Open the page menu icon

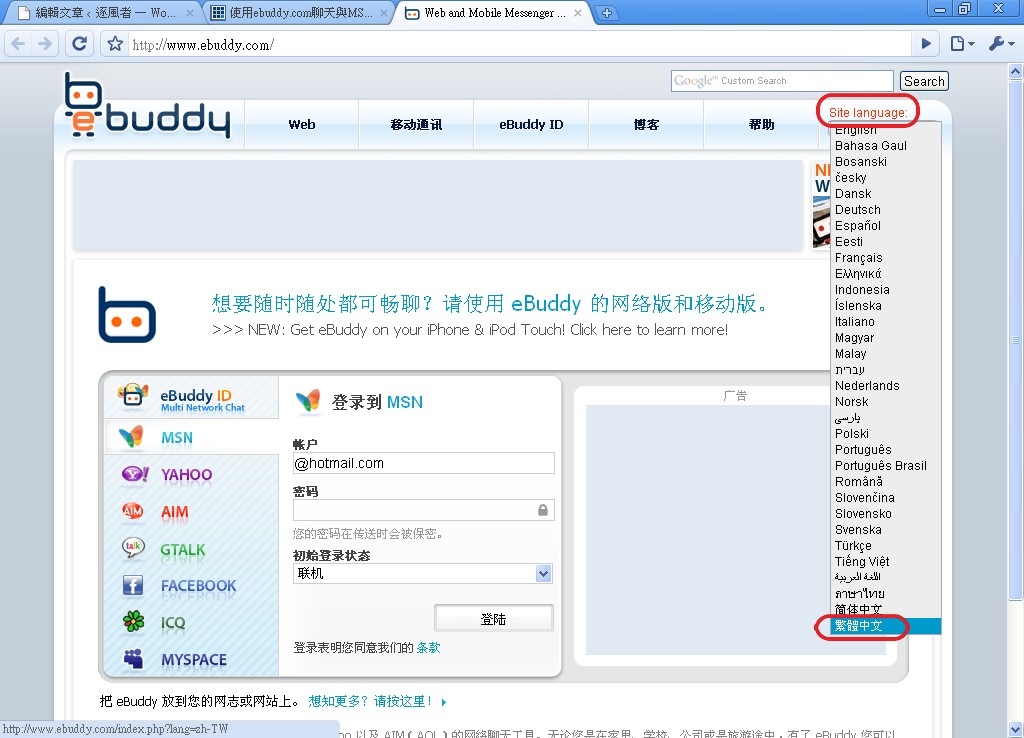point(961,44)
